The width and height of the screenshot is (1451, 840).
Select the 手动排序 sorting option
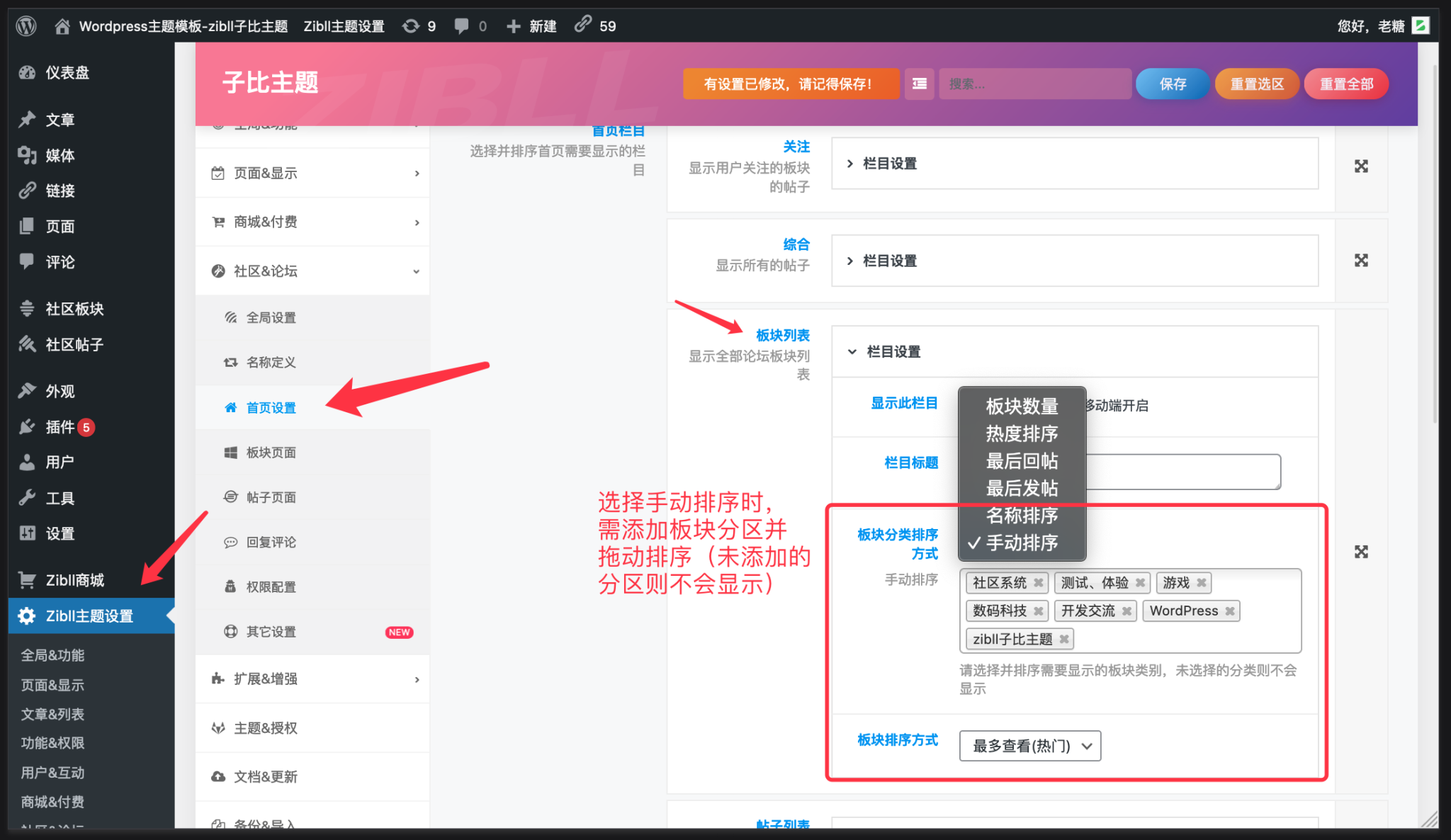pyautogui.click(x=1022, y=543)
